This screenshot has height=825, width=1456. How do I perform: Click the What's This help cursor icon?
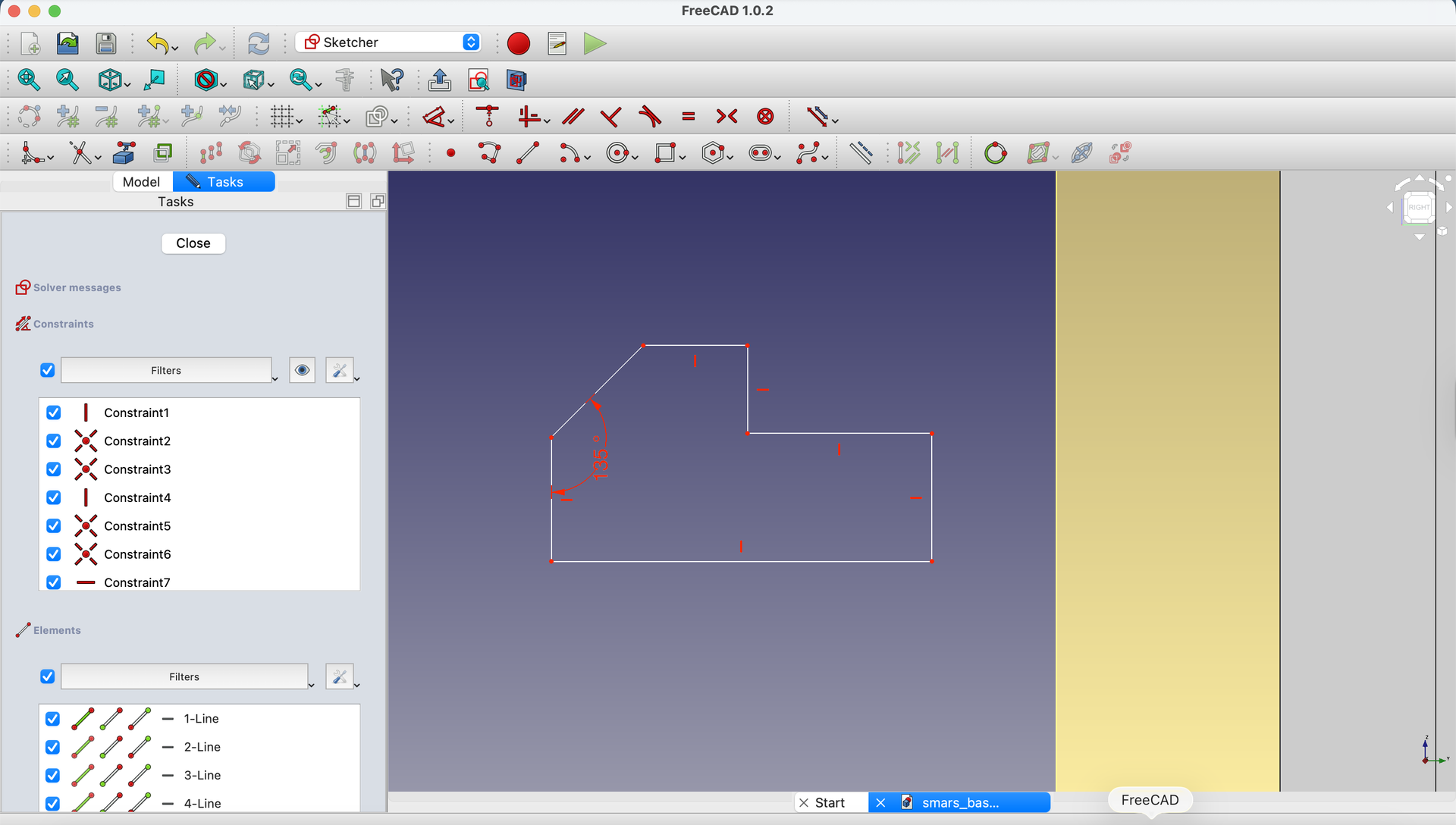coord(392,80)
